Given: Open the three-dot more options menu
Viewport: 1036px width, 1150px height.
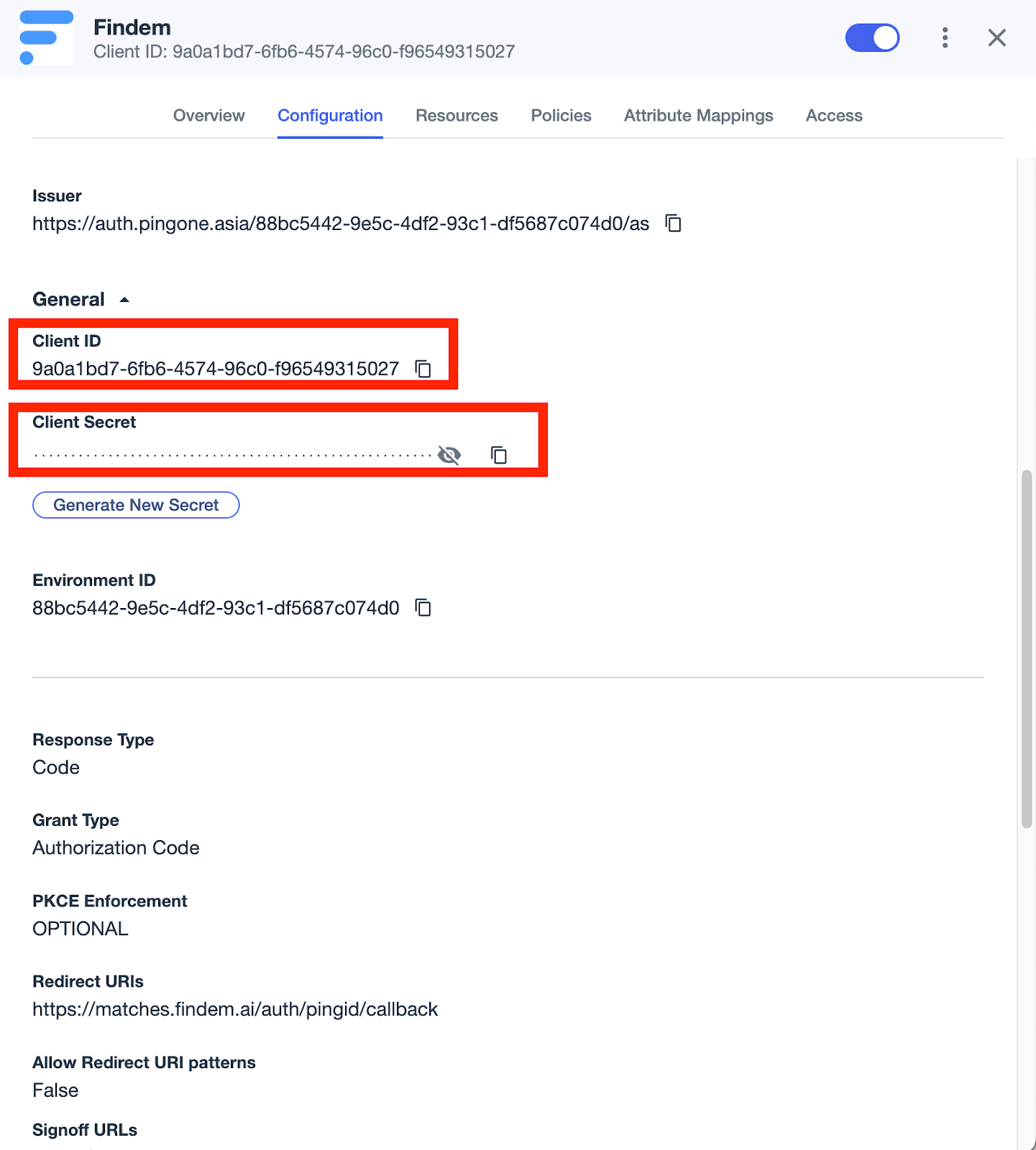Looking at the screenshot, I should pos(945,38).
